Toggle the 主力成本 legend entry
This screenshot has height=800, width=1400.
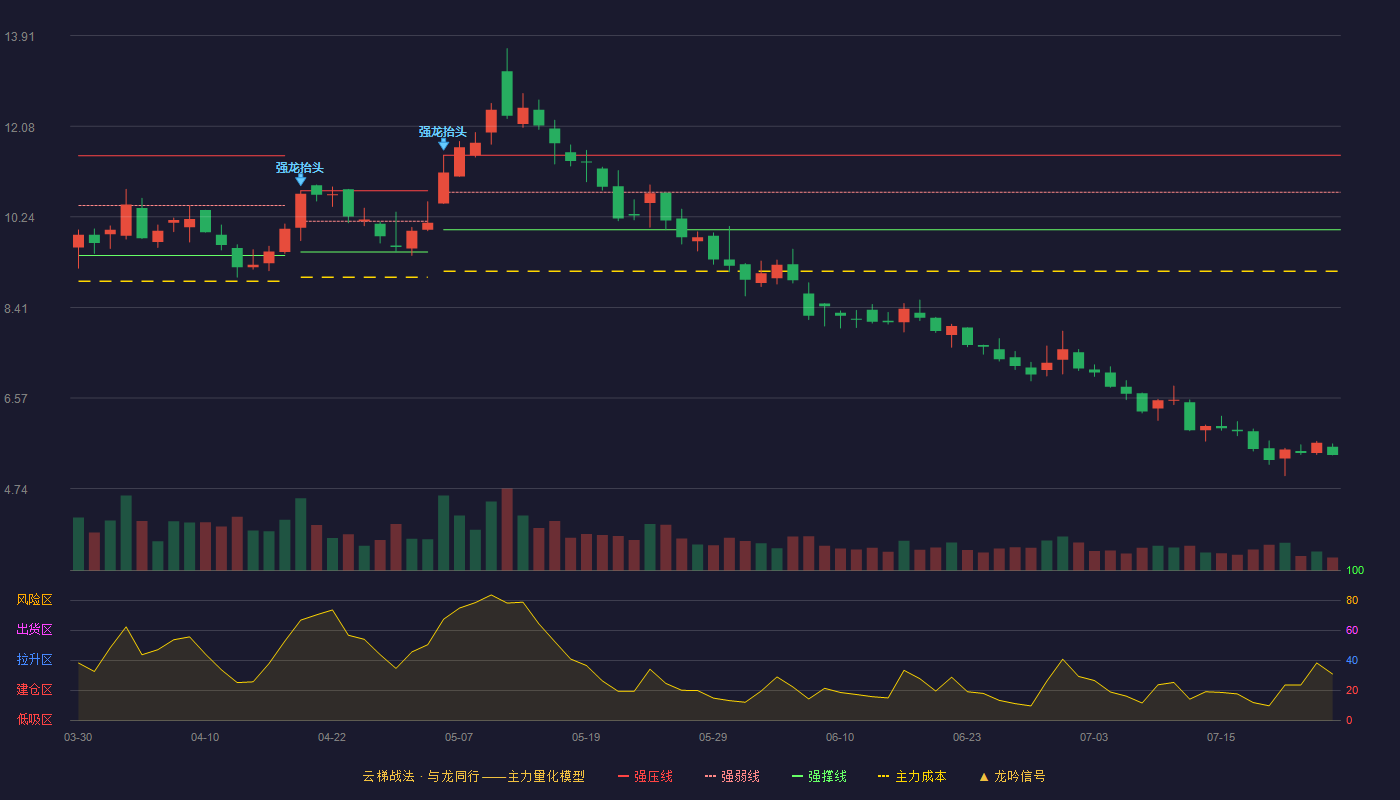[911, 776]
